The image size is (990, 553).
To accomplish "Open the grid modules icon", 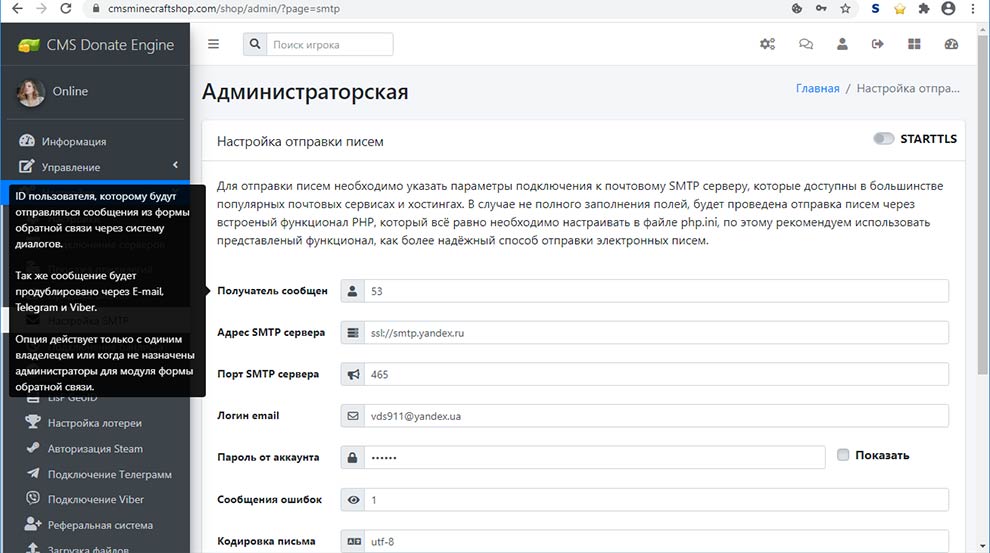I will tap(914, 44).
